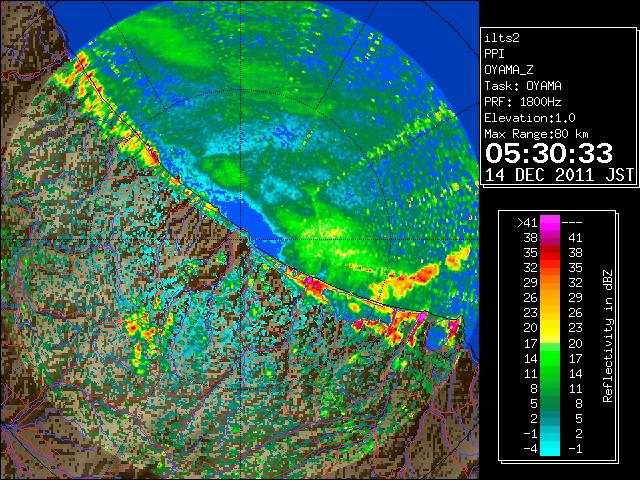Click the '---' marker beside >41
Screen dimensions: 640x480
pyautogui.click(x=572, y=222)
